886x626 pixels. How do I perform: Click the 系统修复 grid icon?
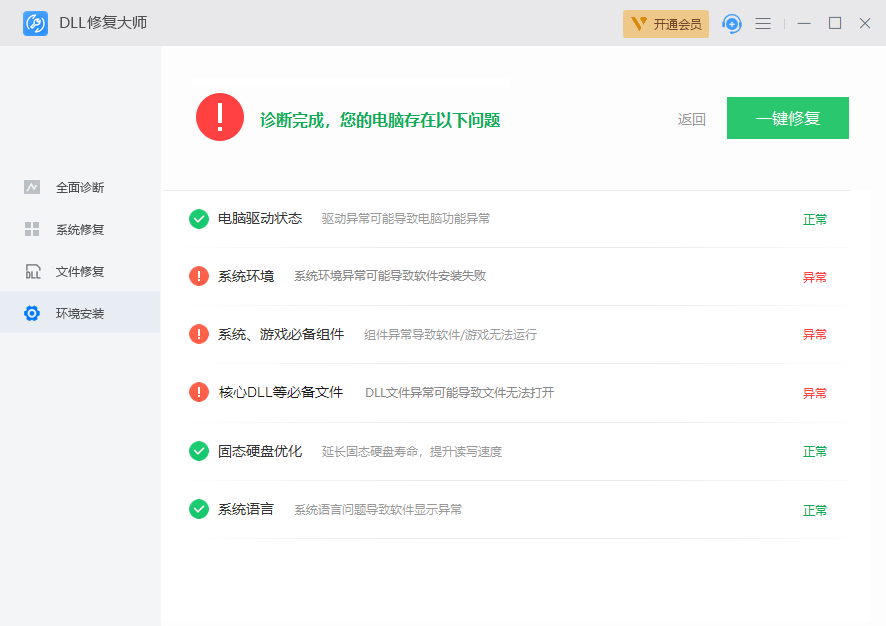click(32, 229)
